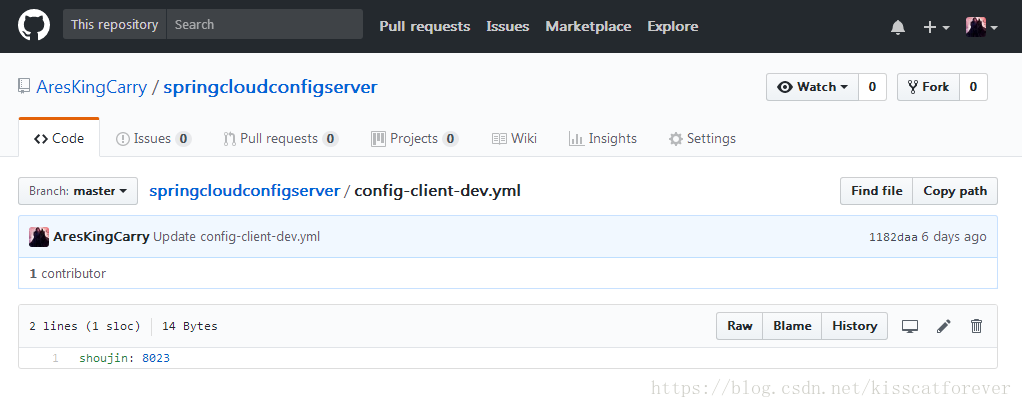The width and height of the screenshot is (1022, 408).
Task: Open repository Settings tab
Action: (x=702, y=138)
